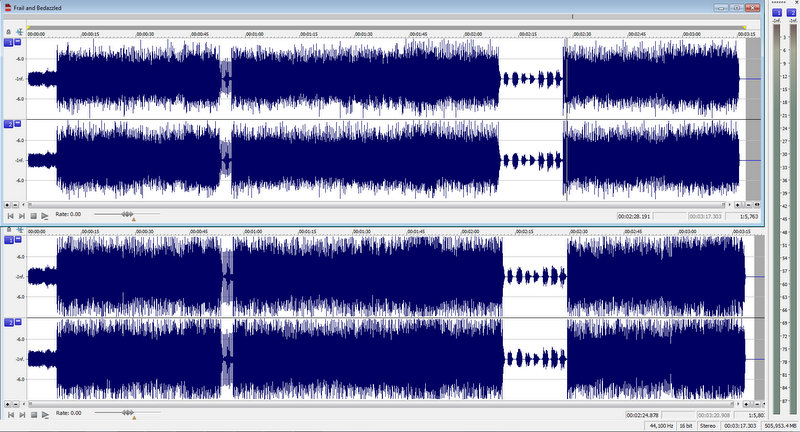Click time zoom in at bottom window's right
Image resolution: width=800 pixels, height=432 pixels.
click(746, 404)
